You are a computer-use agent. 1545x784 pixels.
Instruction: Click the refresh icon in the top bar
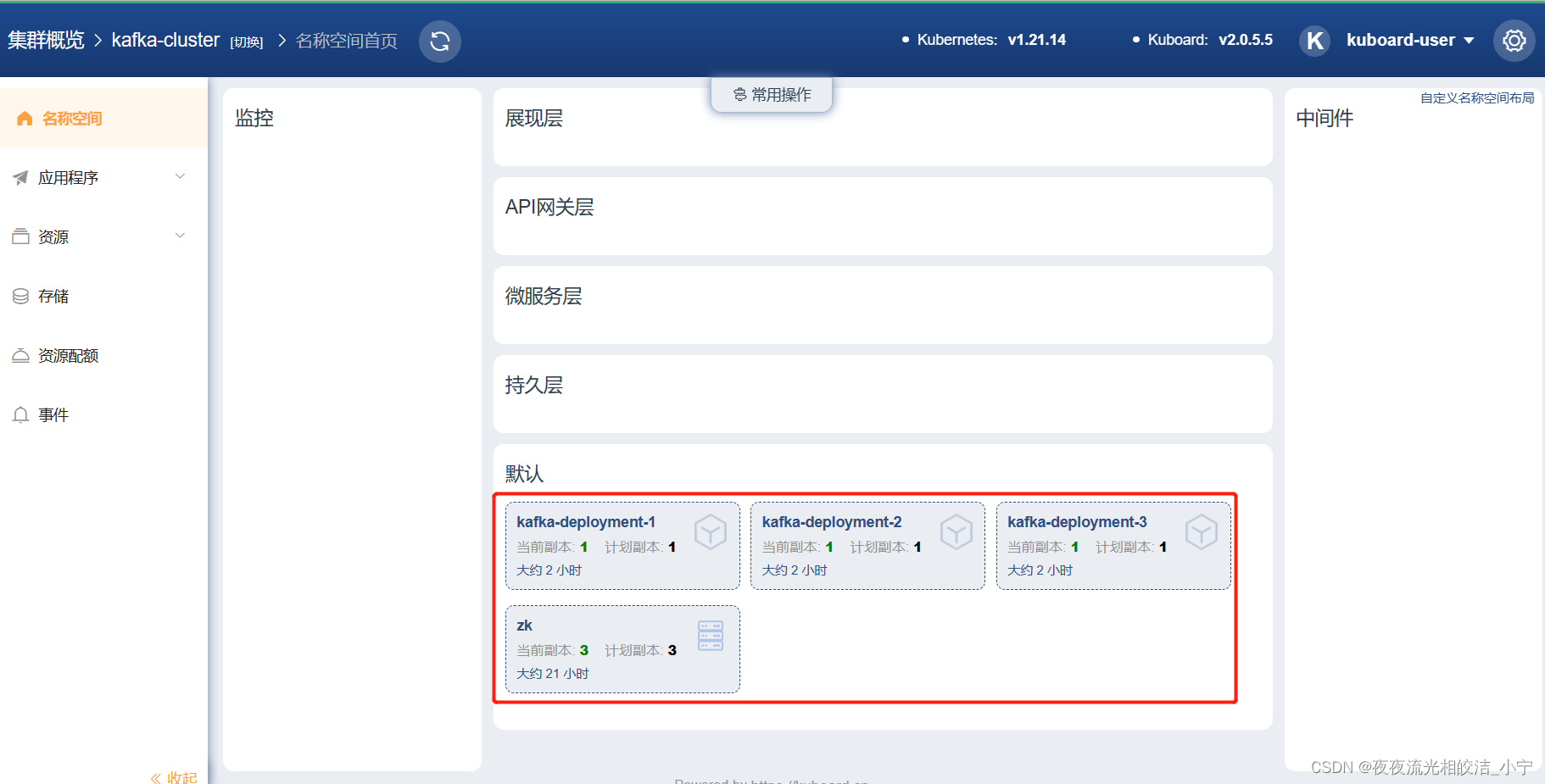pos(439,40)
